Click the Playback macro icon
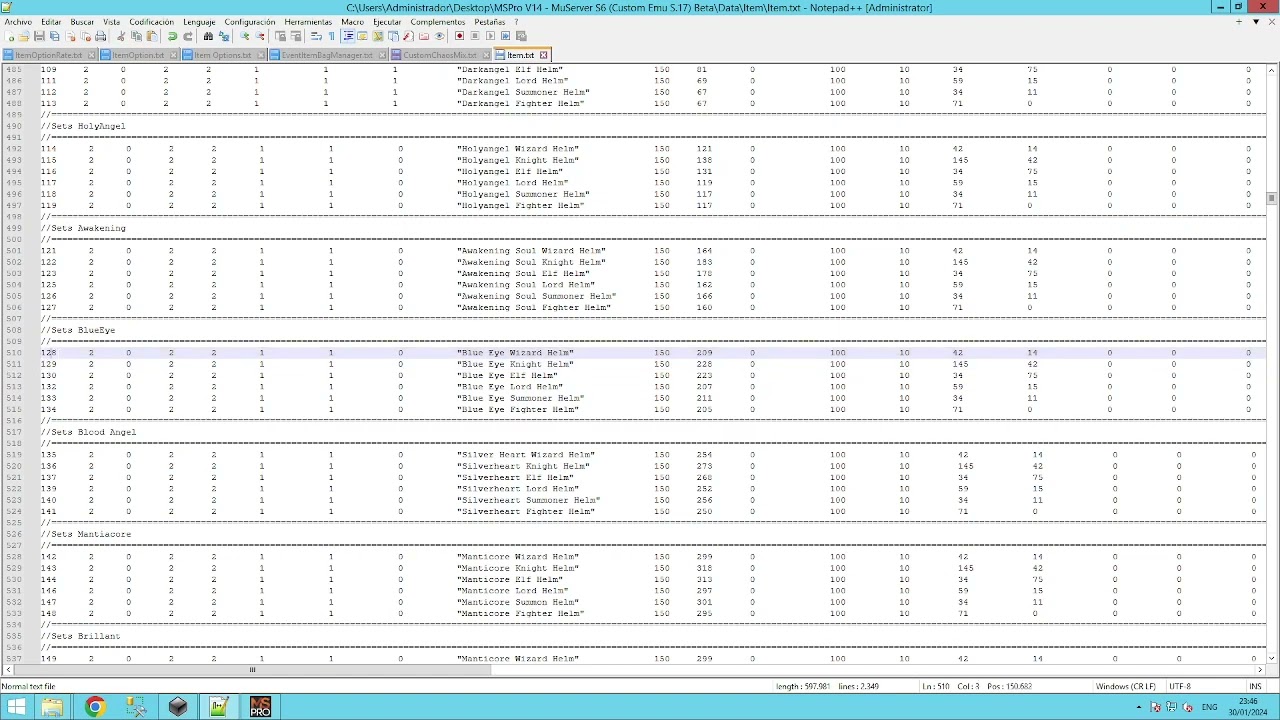 coord(490,36)
